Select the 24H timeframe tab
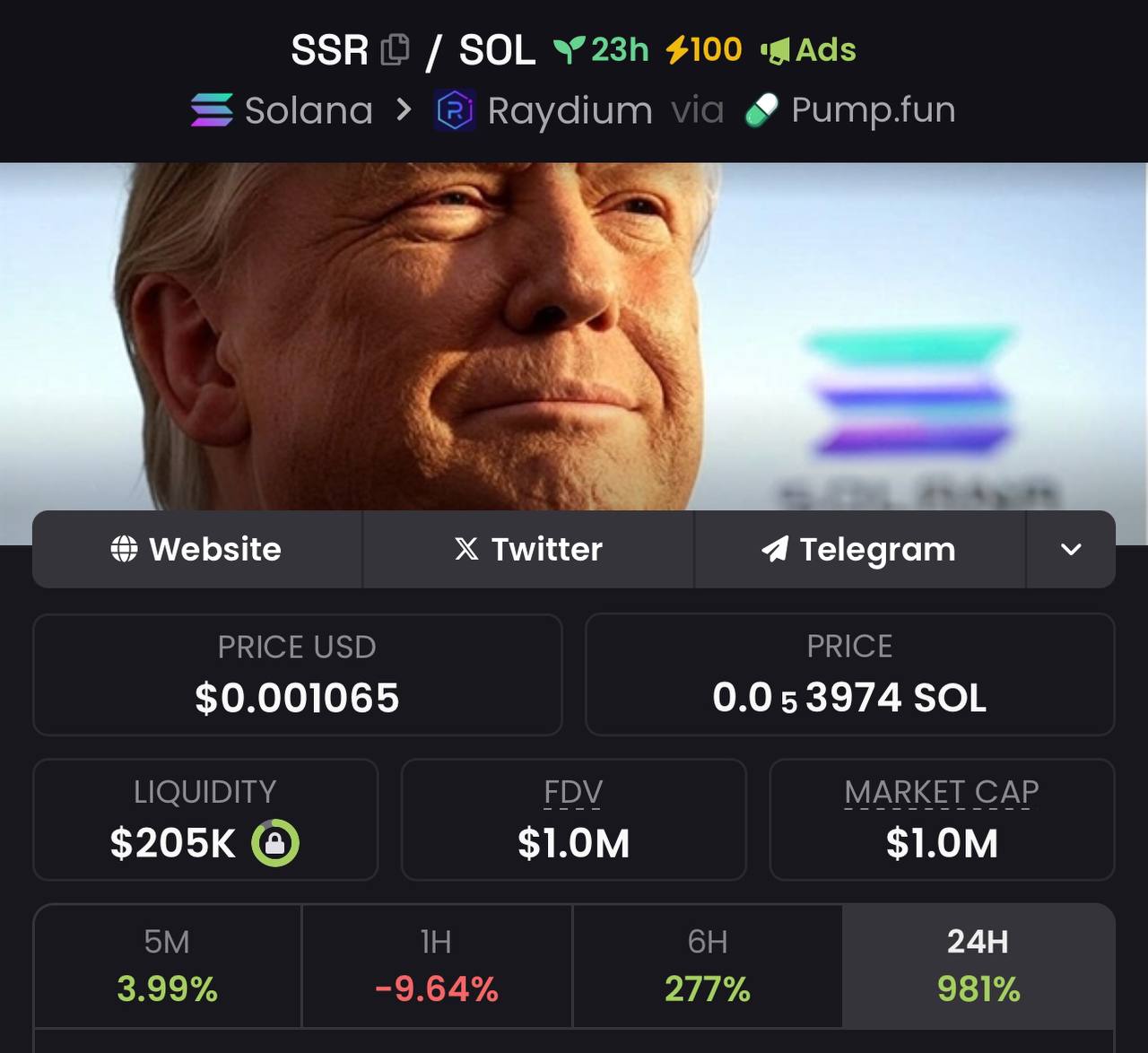Screen dimensions: 1148x1053 [978, 966]
